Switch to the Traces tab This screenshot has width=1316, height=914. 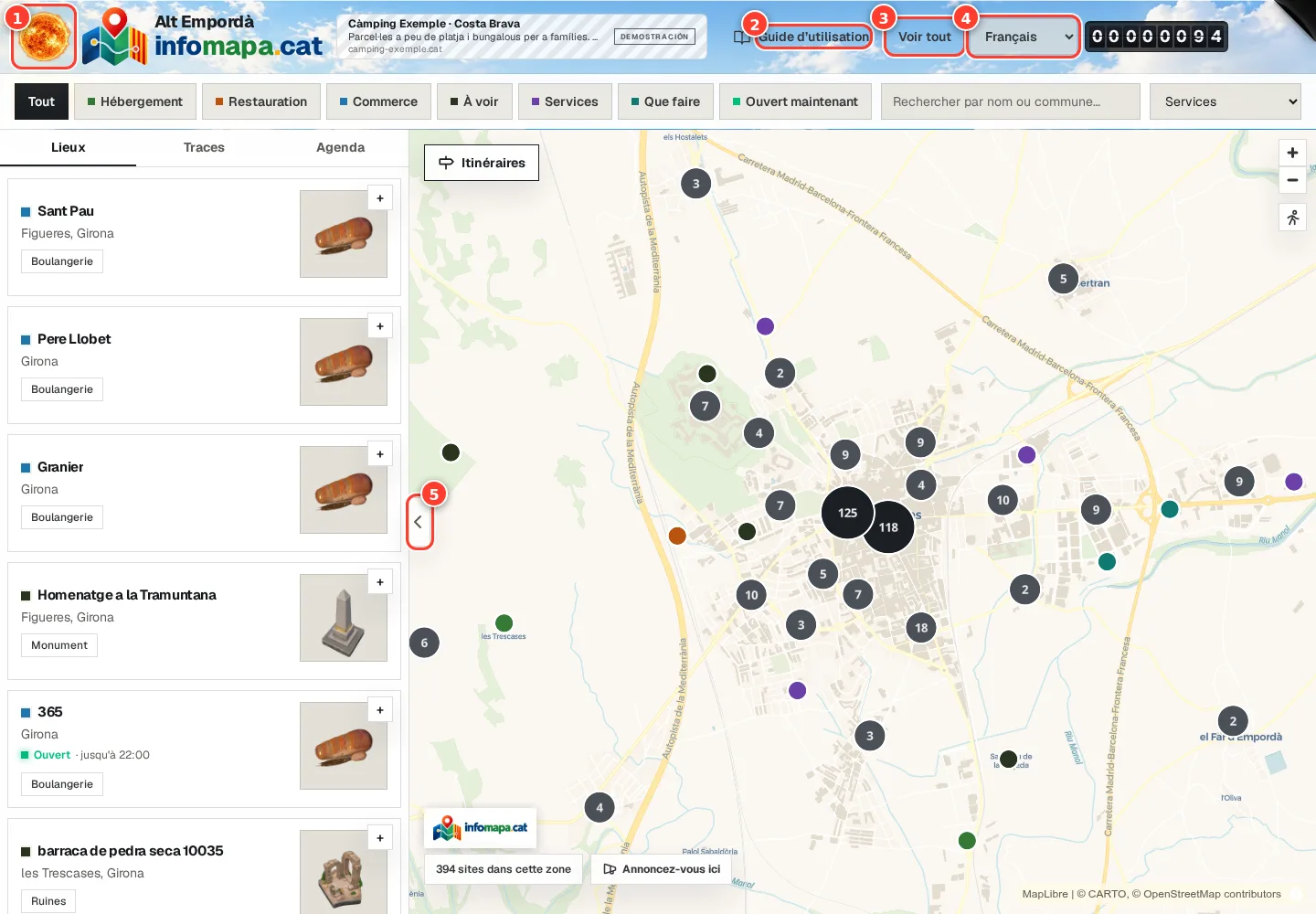[x=204, y=147]
